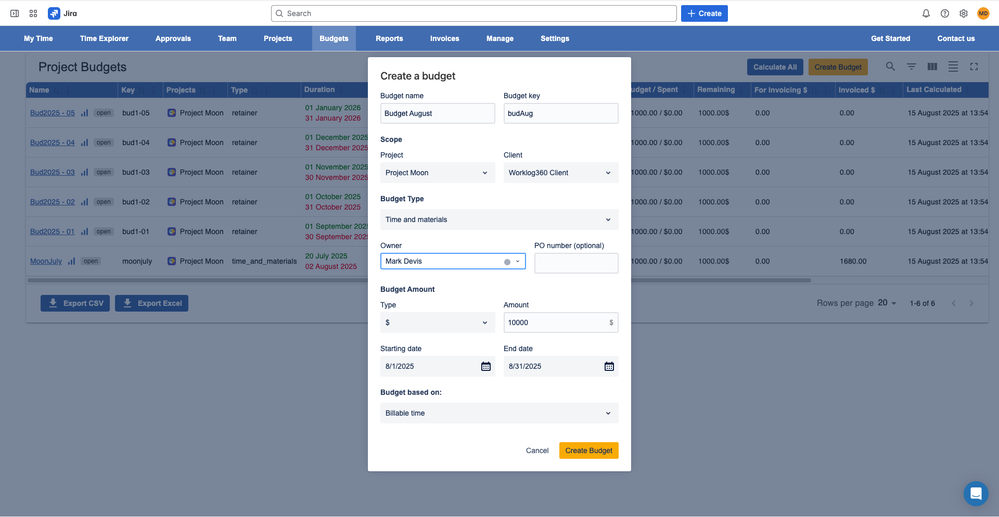Open the Approvals tab

pyautogui.click(x=173, y=38)
